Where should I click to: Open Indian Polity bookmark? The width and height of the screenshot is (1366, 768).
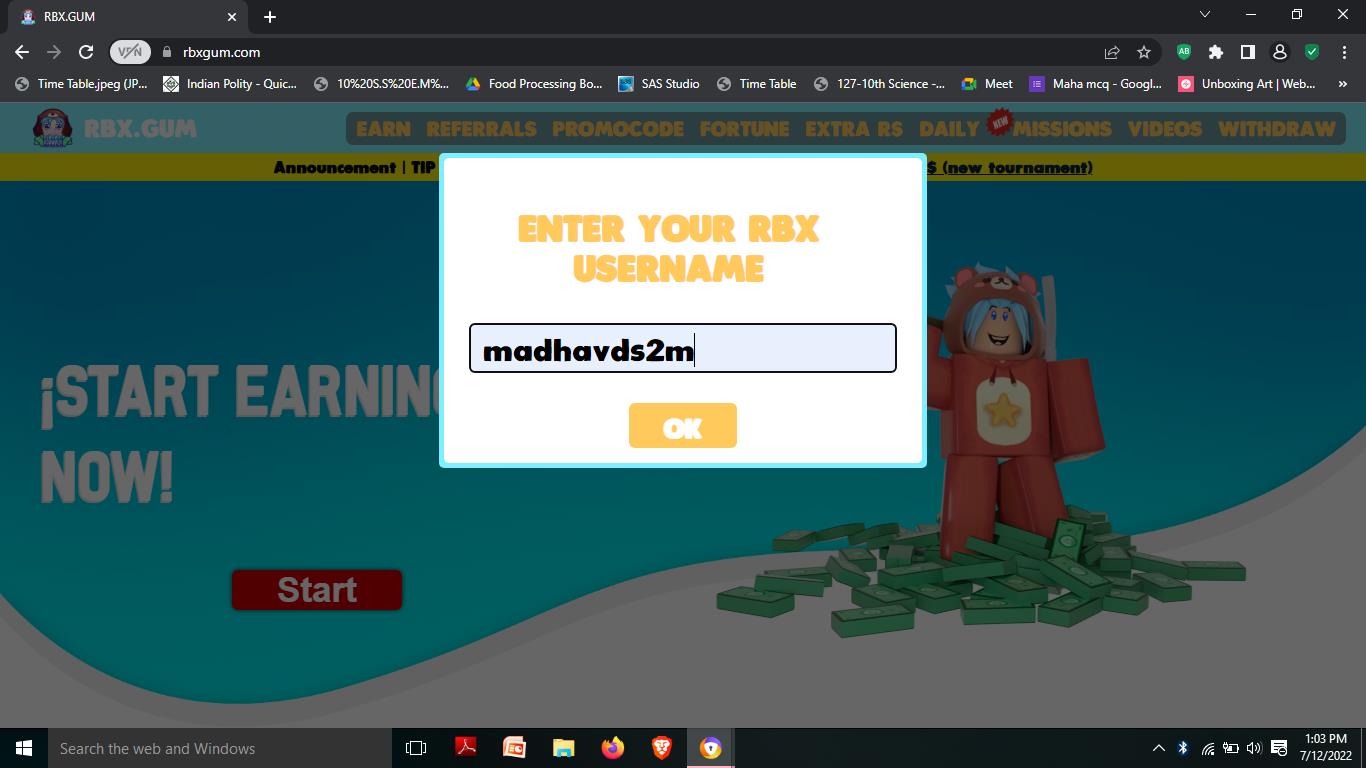tap(230, 84)
